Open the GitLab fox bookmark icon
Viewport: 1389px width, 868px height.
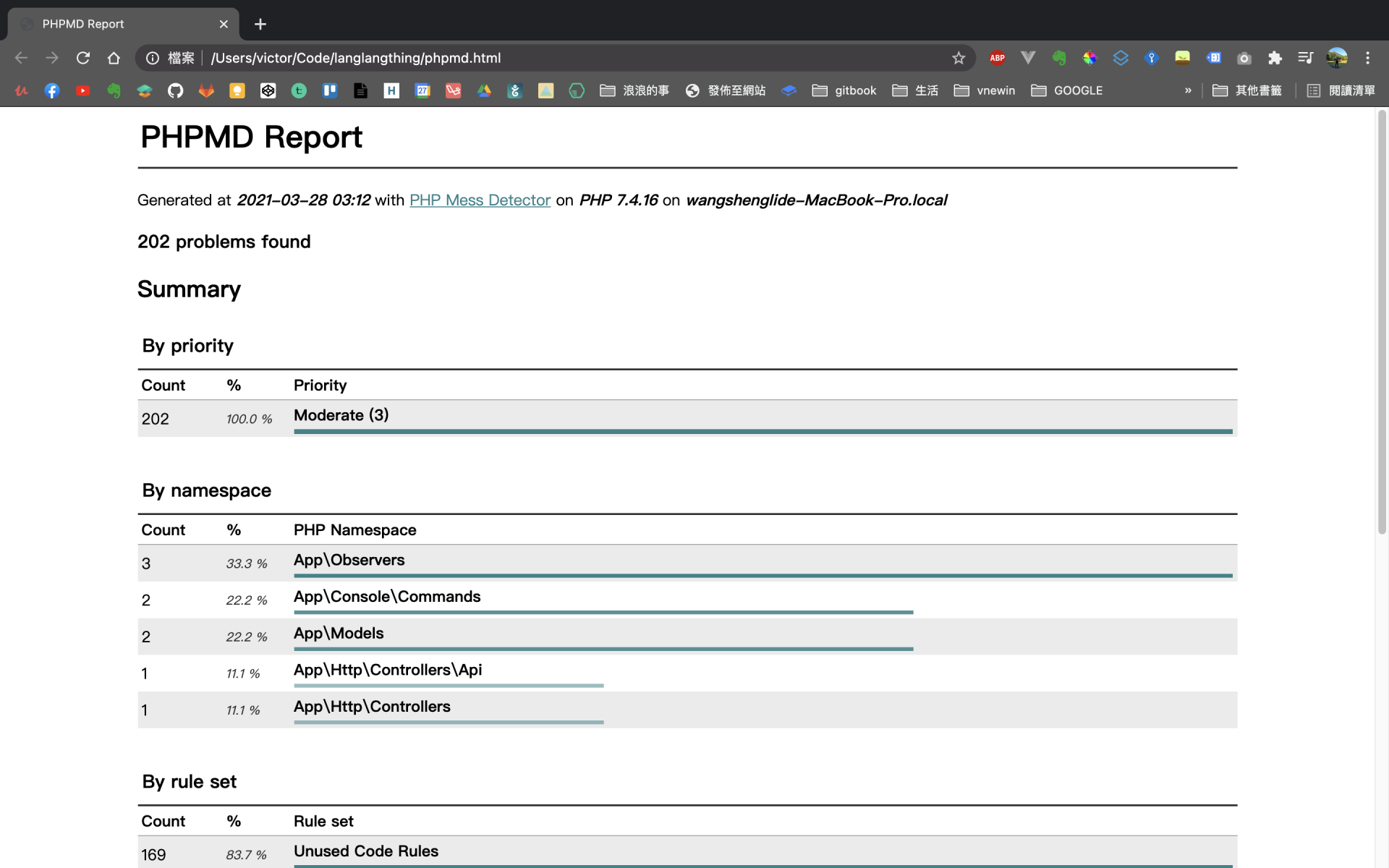tap(206, 90)
